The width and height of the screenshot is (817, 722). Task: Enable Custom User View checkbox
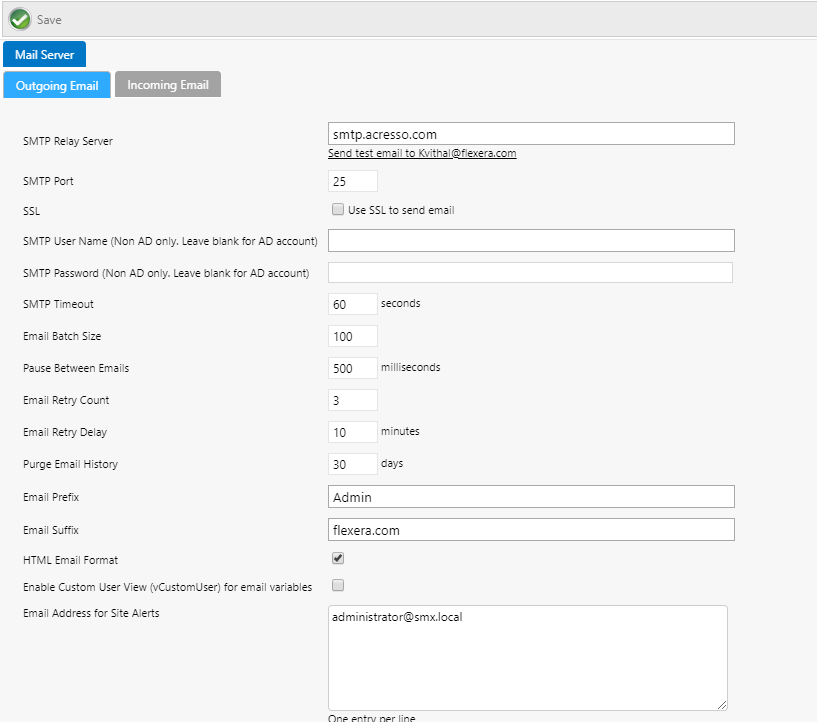pyautogui.click(x=338, y=585)
